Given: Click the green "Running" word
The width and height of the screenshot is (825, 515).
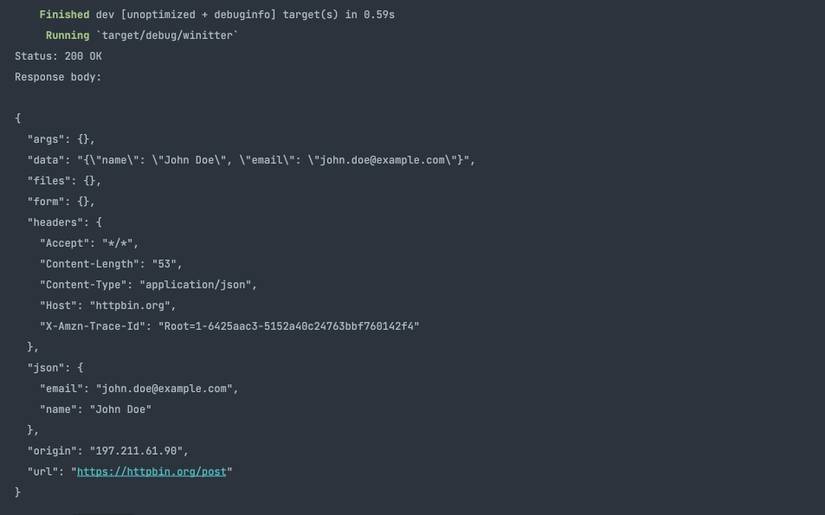Looking at the screenshot, I should click(x=67, y=36).
